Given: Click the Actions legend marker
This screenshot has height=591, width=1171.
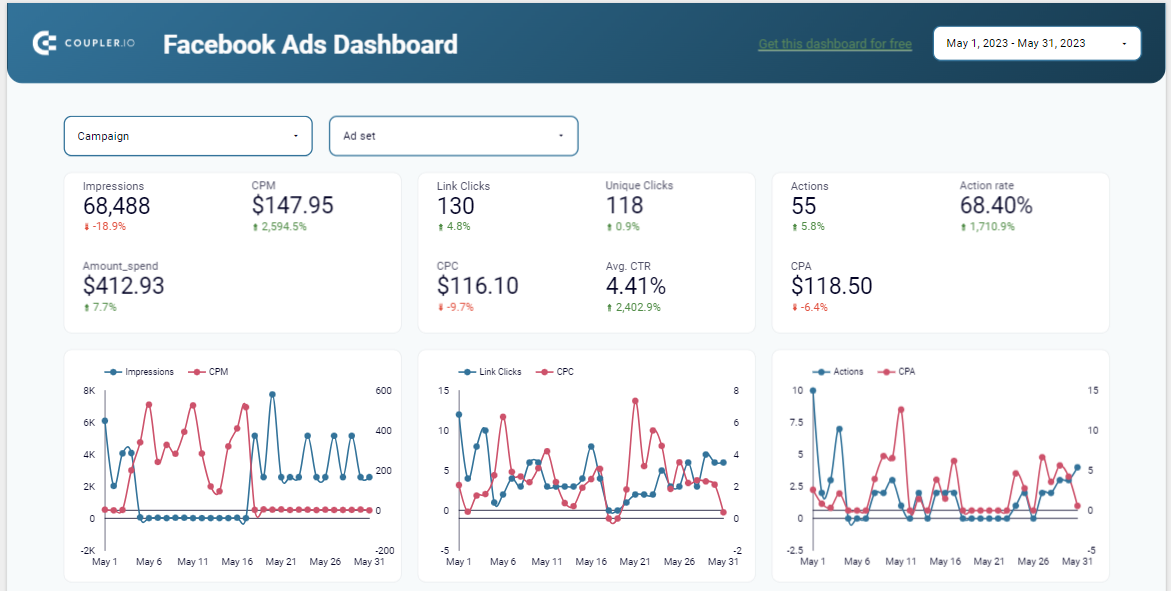Looking at the screenshot, I should pos(821,372).
